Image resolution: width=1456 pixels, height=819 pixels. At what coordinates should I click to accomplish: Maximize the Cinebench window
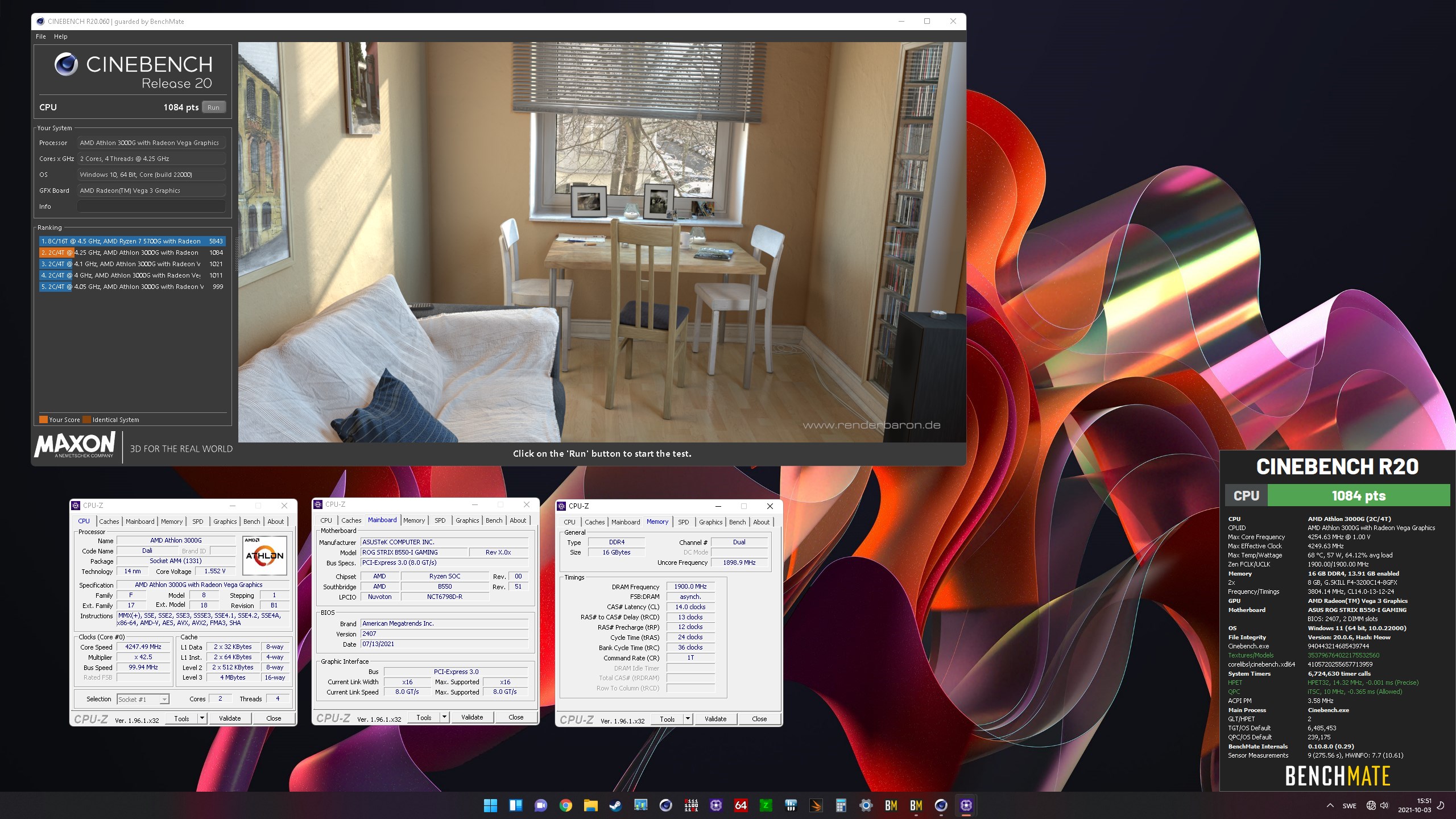point(927,22)
